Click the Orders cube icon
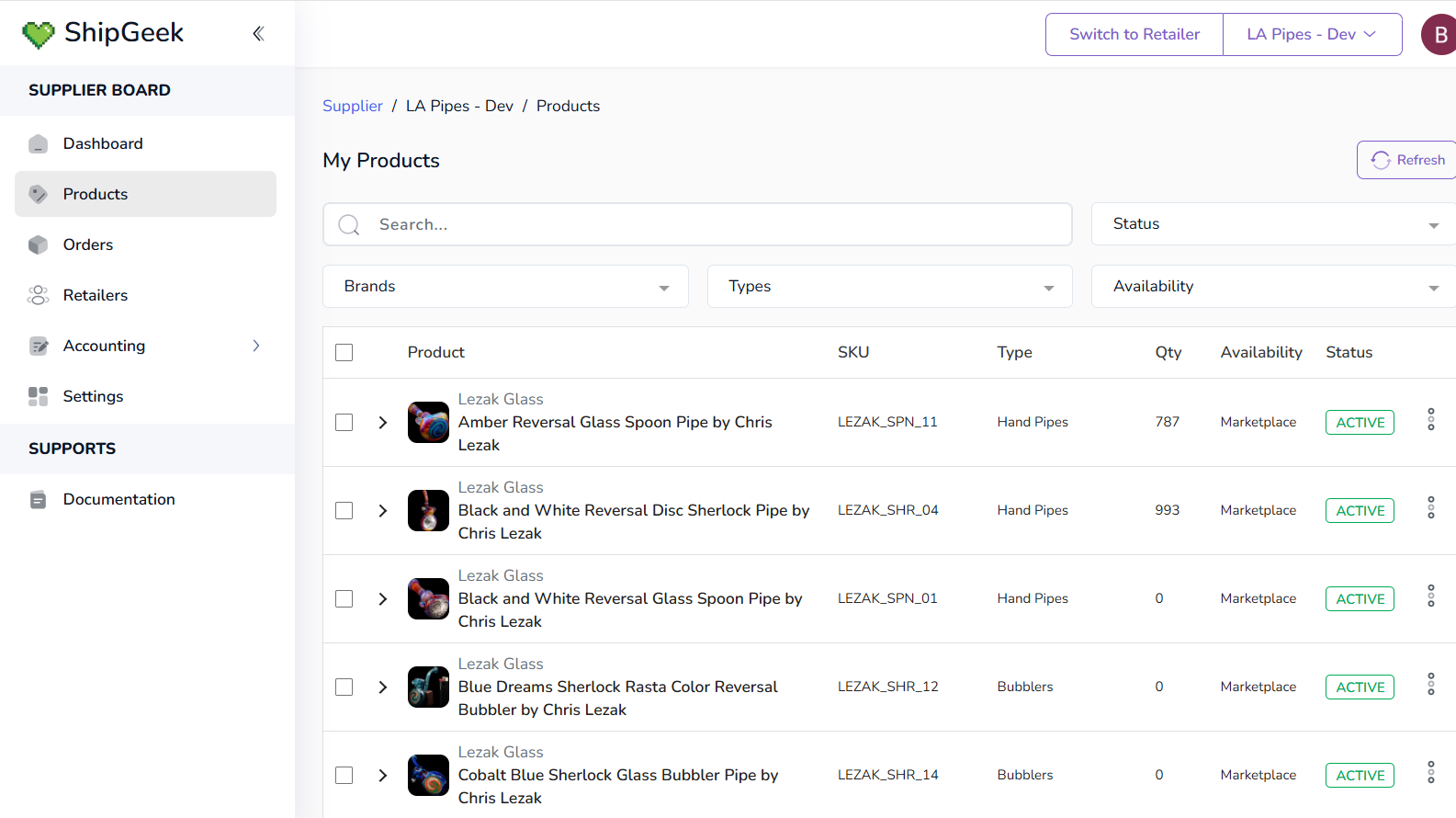Screen dimensions: 1456x818 tap(38, 244)
